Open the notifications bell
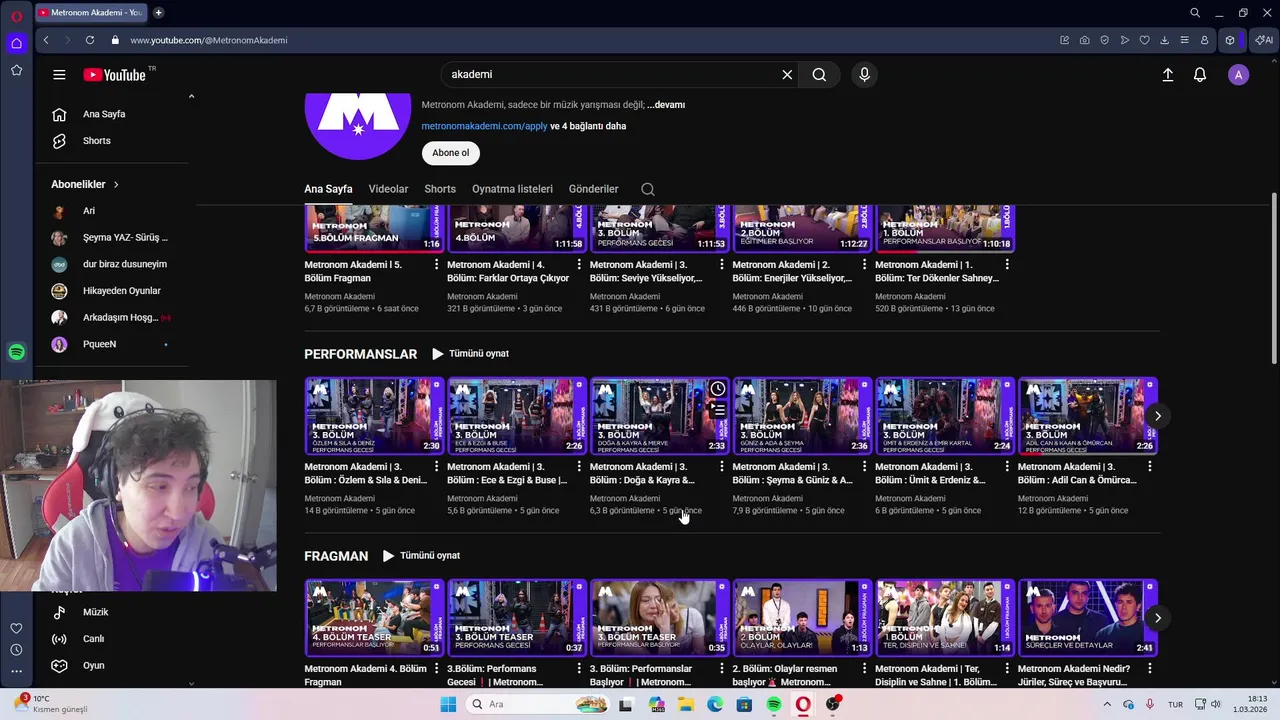The image size is (1280, 720). click(x=1200, y=75)
